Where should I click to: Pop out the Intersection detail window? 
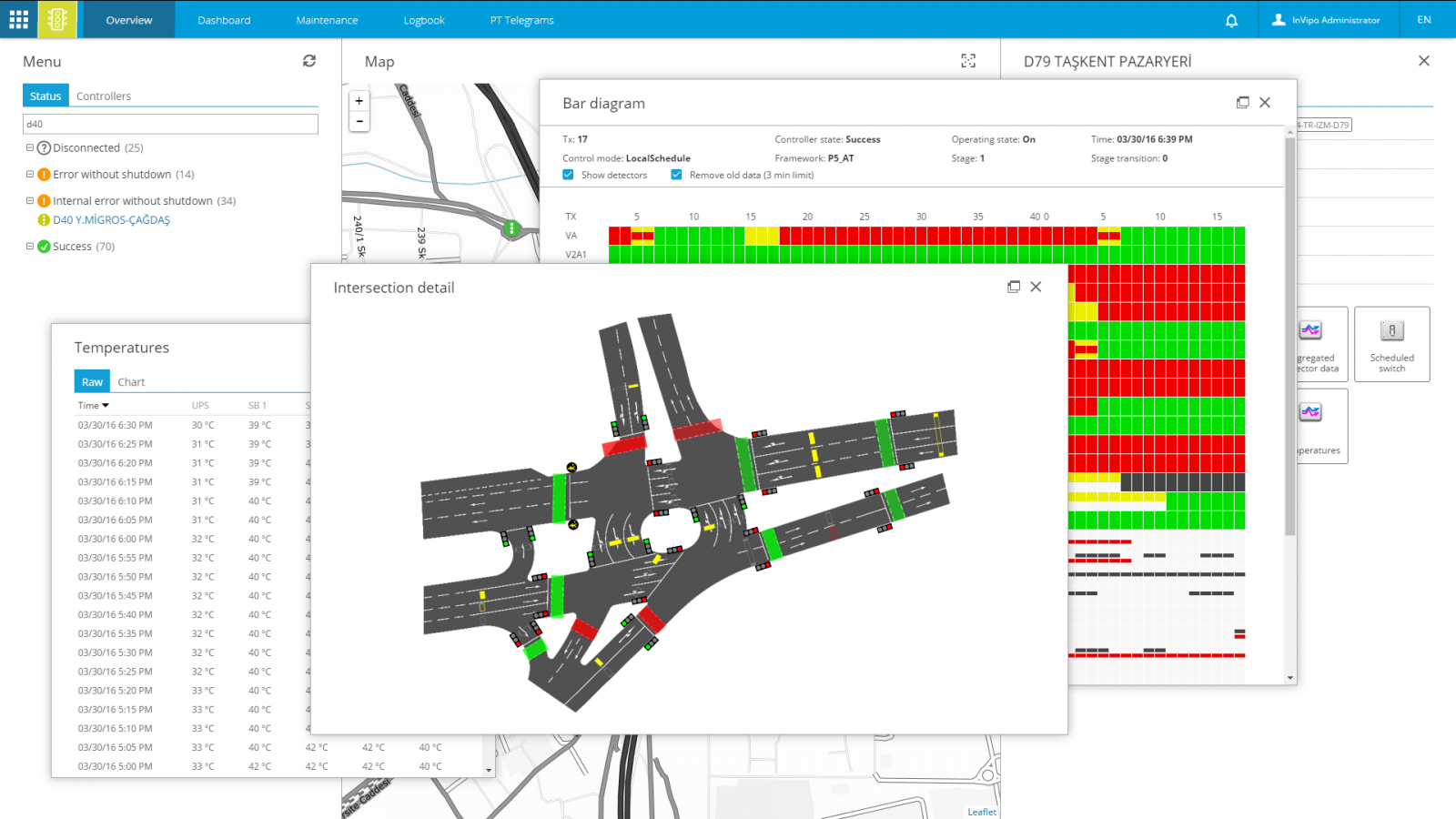[x=1014, y=286]
